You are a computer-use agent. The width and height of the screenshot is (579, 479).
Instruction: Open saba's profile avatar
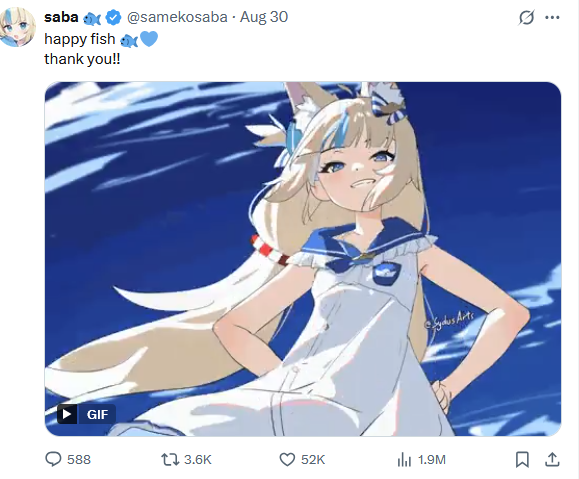[x=17, y=27]
